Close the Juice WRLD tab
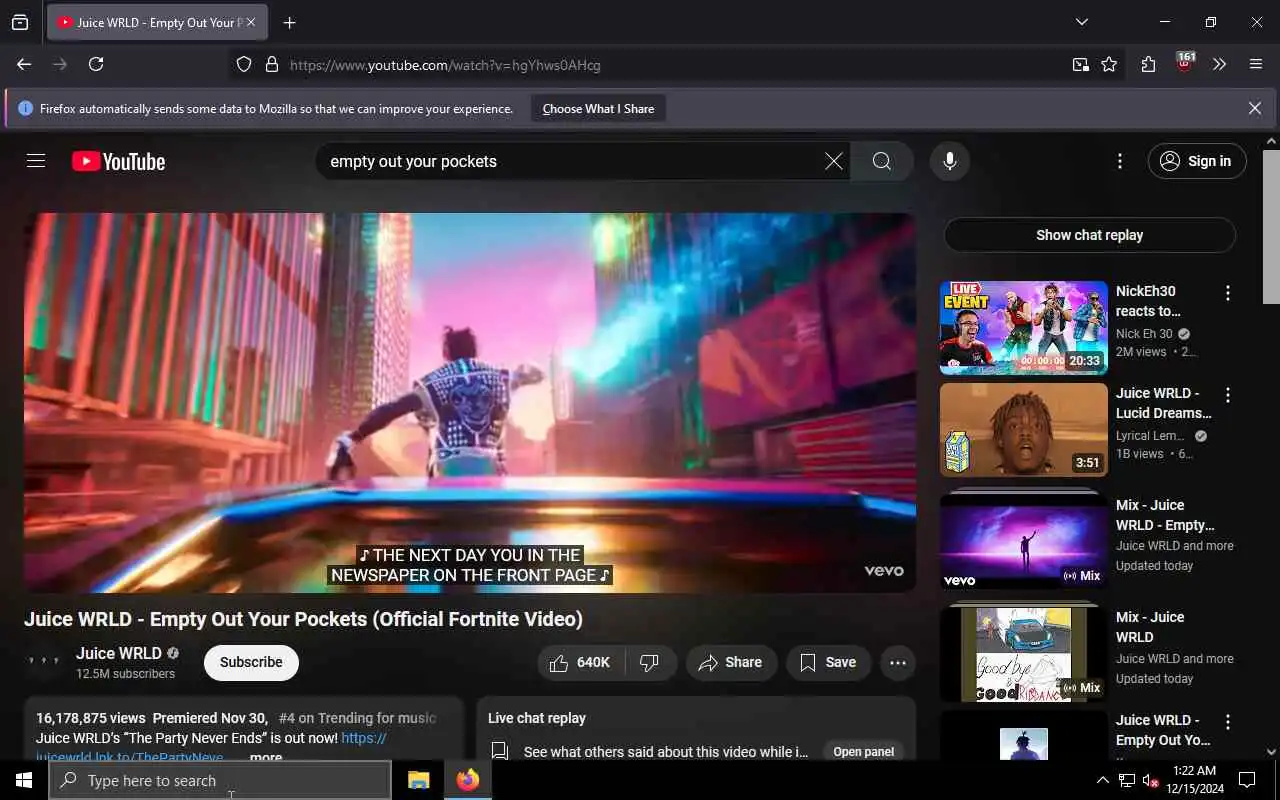This screenshot has height=800, width=1280. point(250,22)
